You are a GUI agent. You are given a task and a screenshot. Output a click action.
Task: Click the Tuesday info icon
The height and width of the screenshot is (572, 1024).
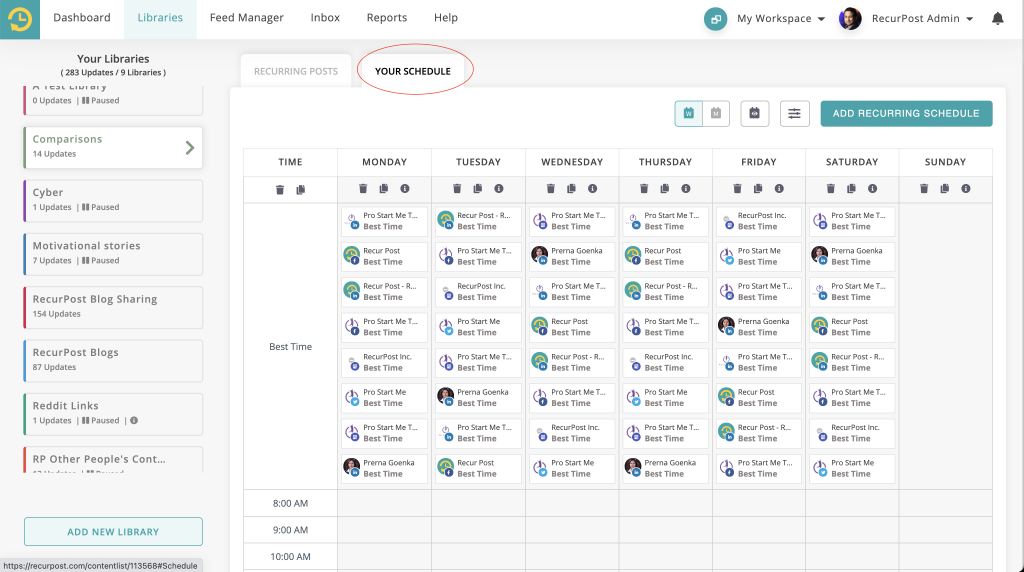click(x=499, y=189)
